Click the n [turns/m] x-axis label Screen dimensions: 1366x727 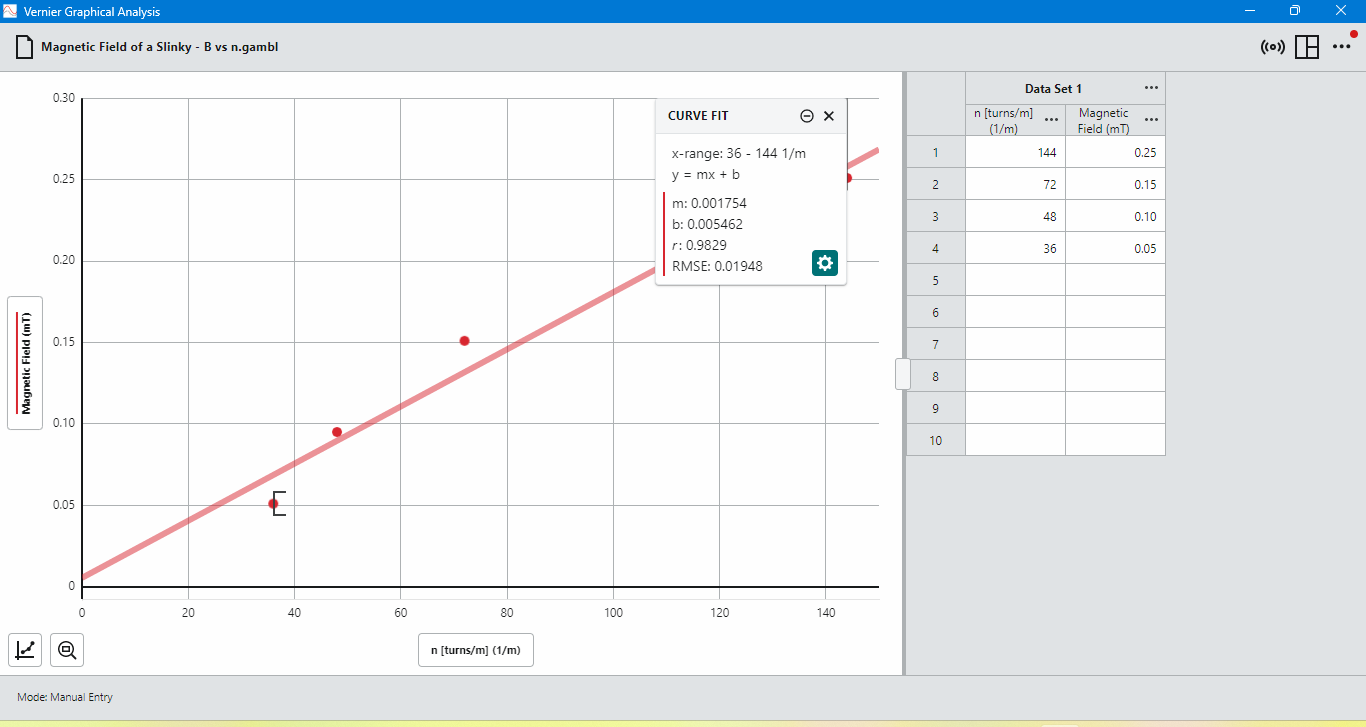(x=475, y=649)
